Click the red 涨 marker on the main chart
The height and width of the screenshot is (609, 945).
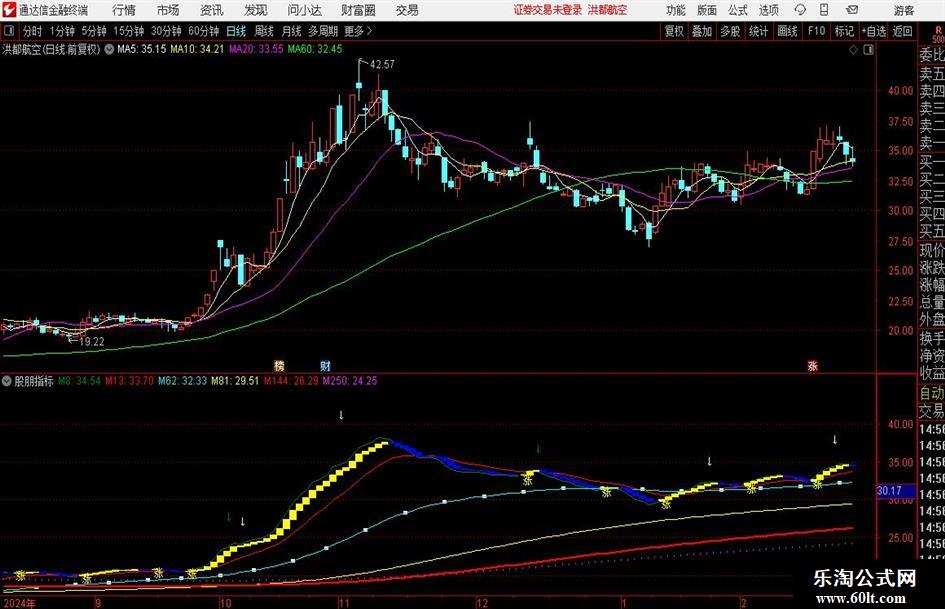[x=812, y=365]
